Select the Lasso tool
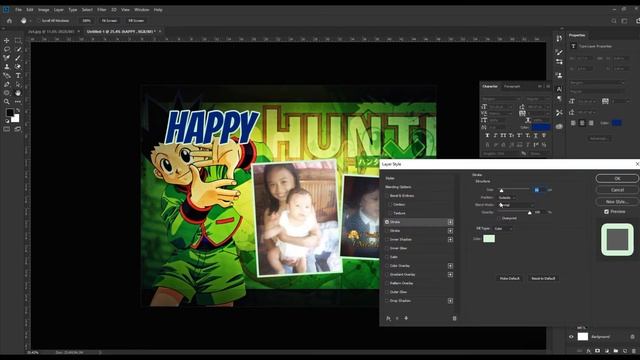This screenshot has height=360, width=640. (7, 49)
